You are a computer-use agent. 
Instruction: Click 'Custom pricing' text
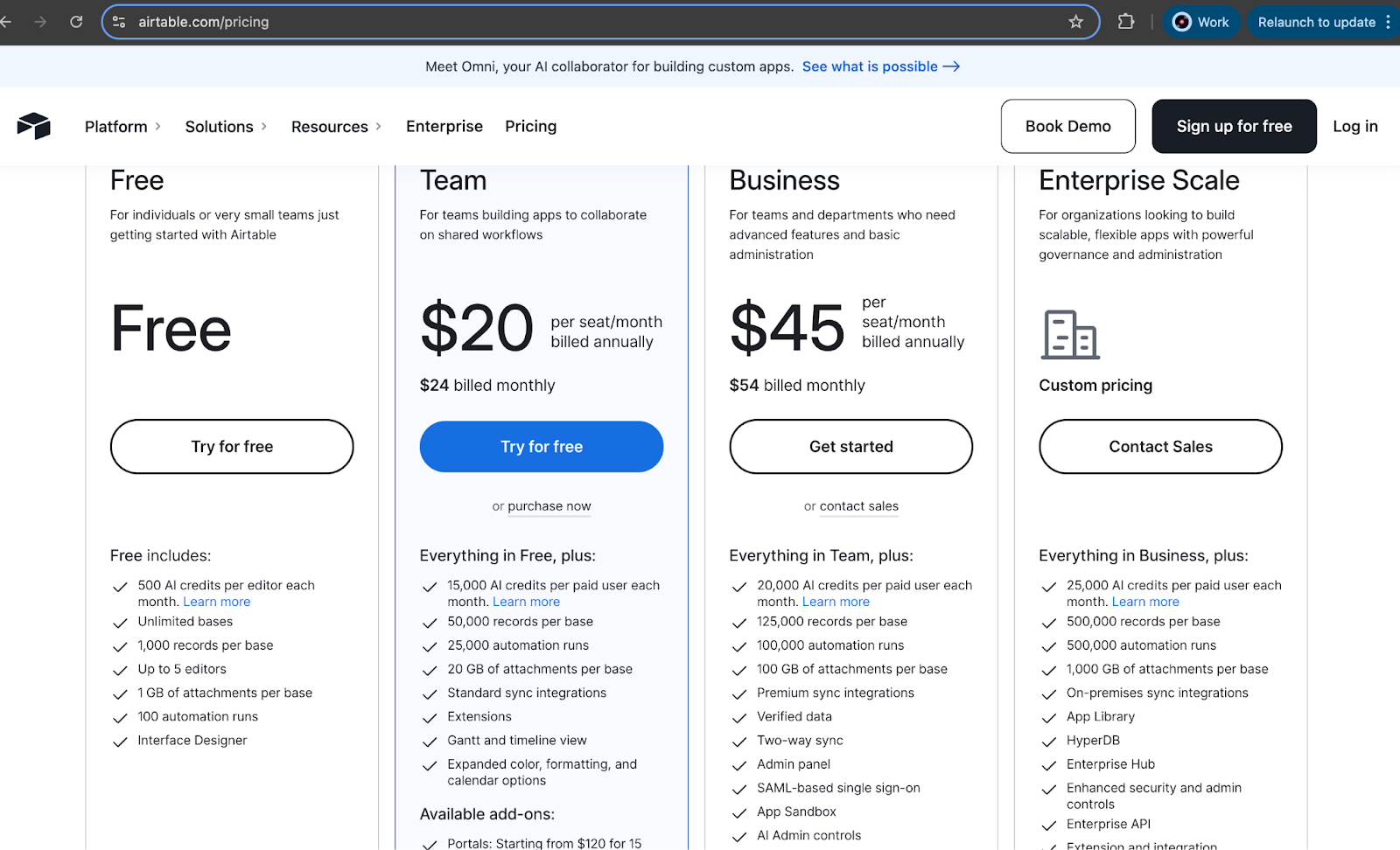click(1095, 386)
